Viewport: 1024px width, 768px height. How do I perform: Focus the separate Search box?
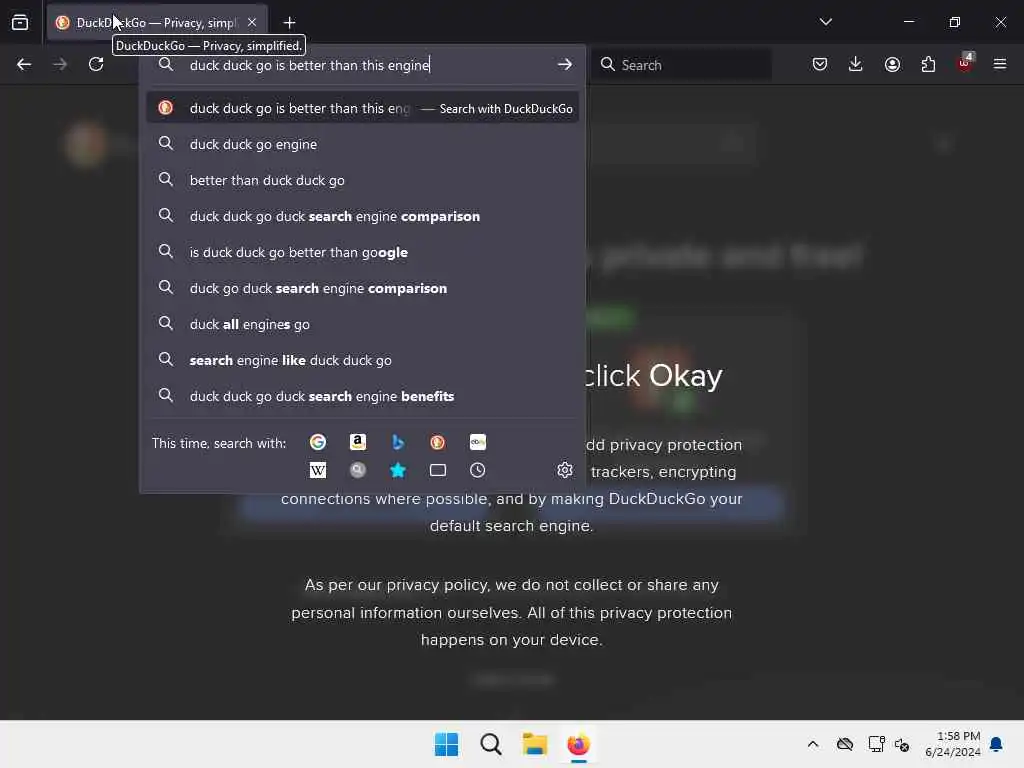coord(682,65)
